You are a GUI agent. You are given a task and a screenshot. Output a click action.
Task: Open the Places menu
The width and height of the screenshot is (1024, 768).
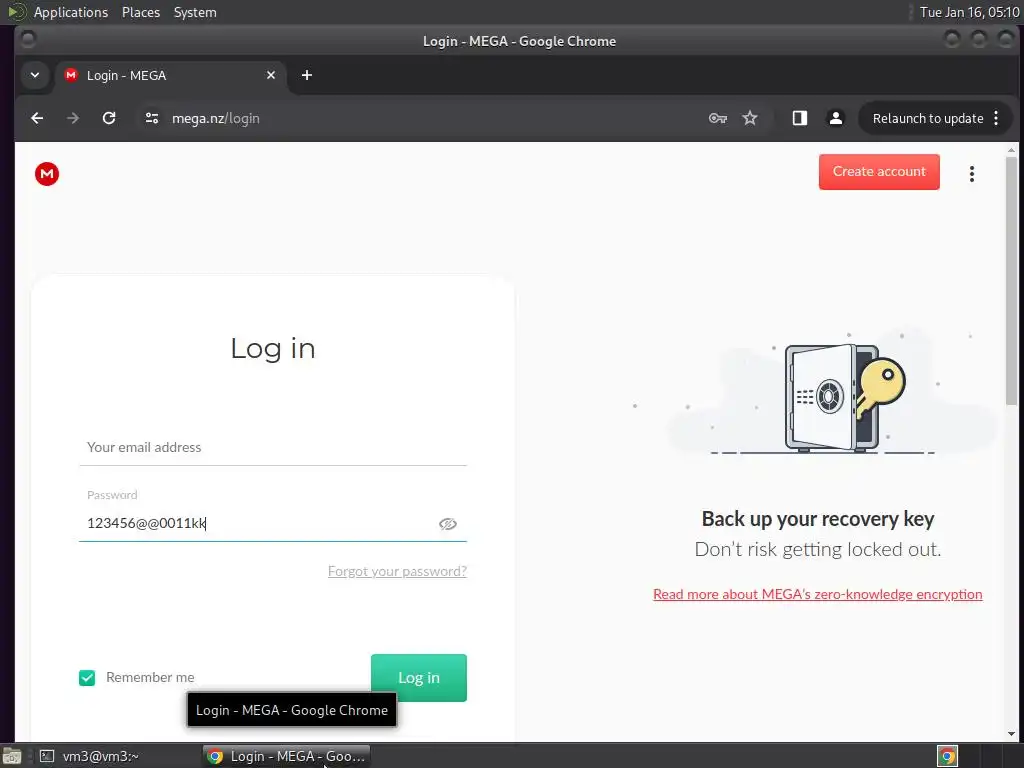[141, 12]
